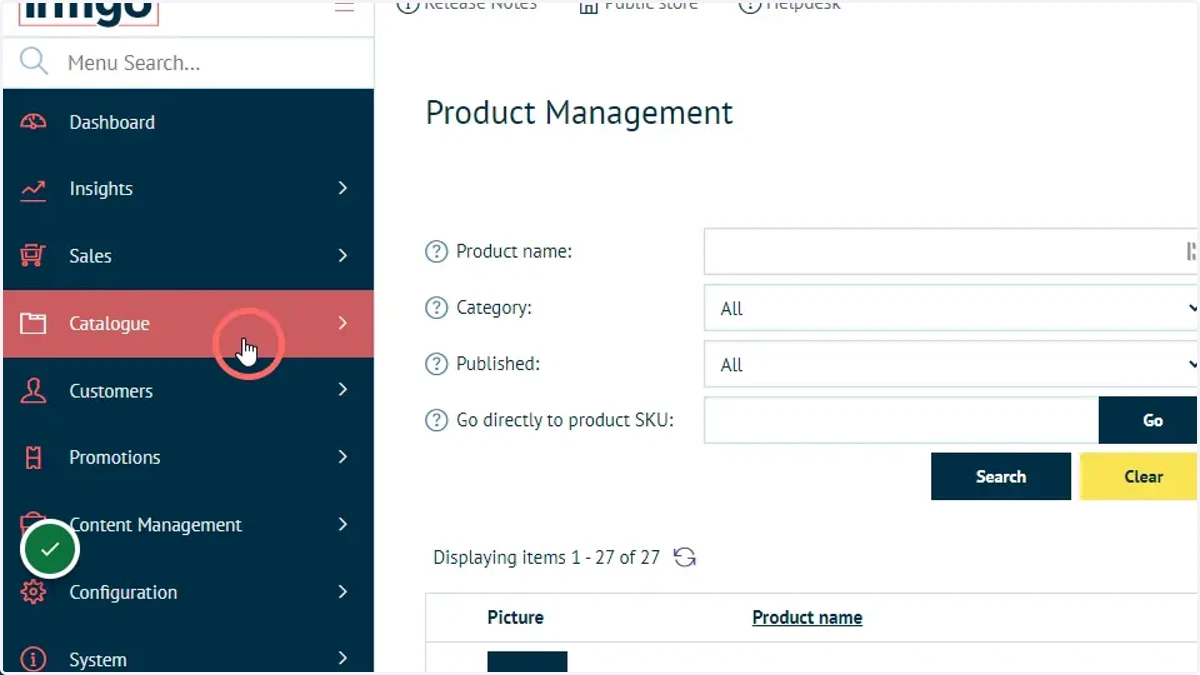The image size is (1200, 675).
Task: Click the refresh icon beside item count
Action: (x=684, y=557)
